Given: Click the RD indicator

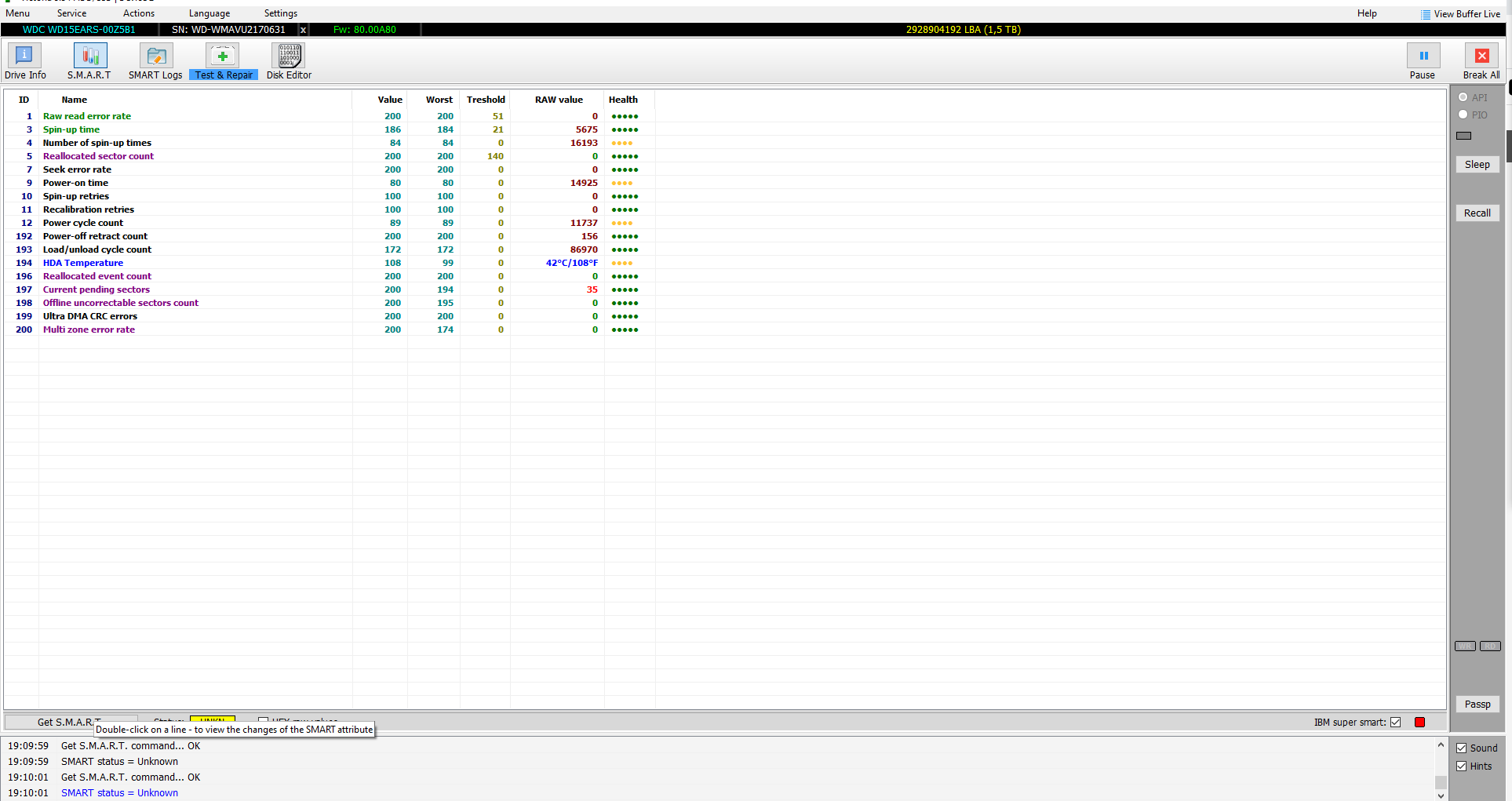Looking at the screenshot, I should tap(1490, 646).
